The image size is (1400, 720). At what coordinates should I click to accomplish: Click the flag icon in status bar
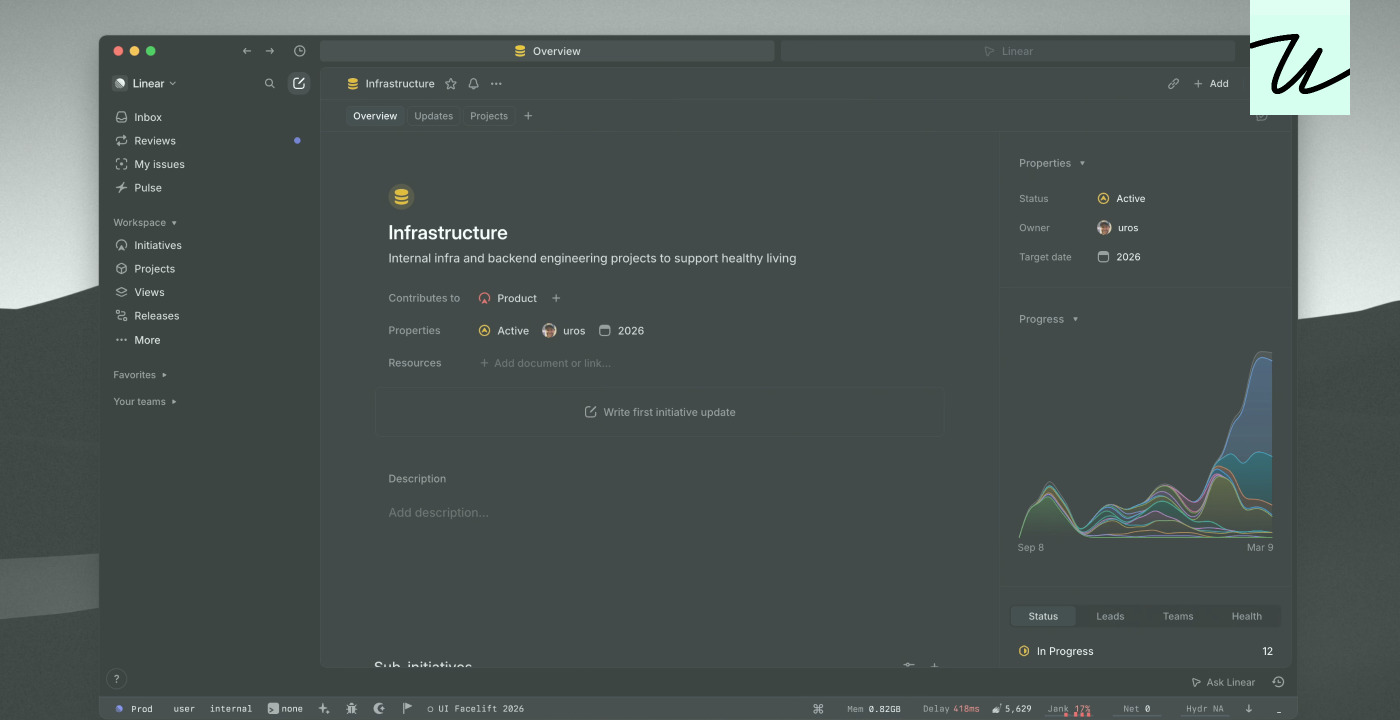407,709
